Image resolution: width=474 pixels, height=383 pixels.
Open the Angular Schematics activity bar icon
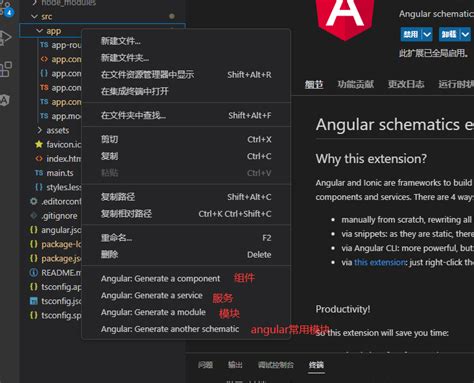(5, 100)
